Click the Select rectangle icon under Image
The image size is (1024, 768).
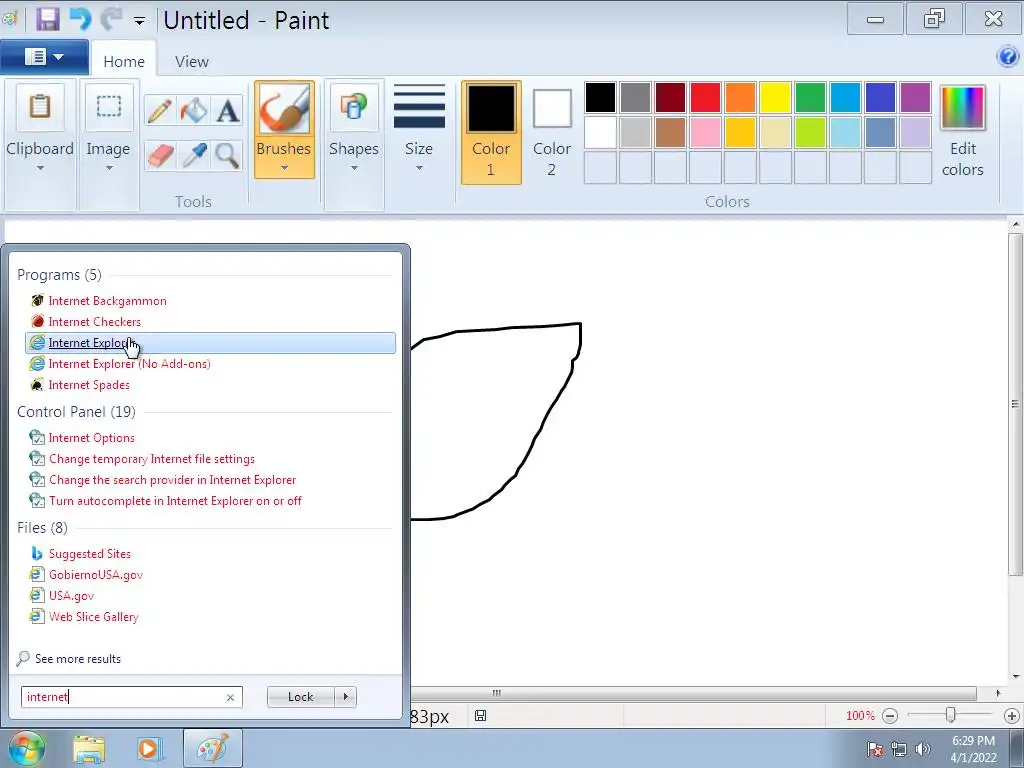click(x=109, y=106)
